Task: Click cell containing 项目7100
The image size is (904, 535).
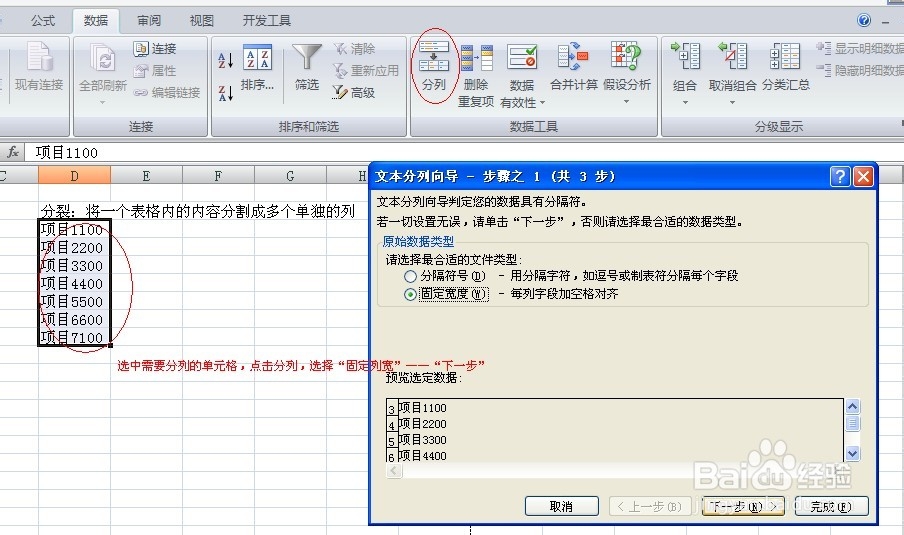Action: [74, 337]
